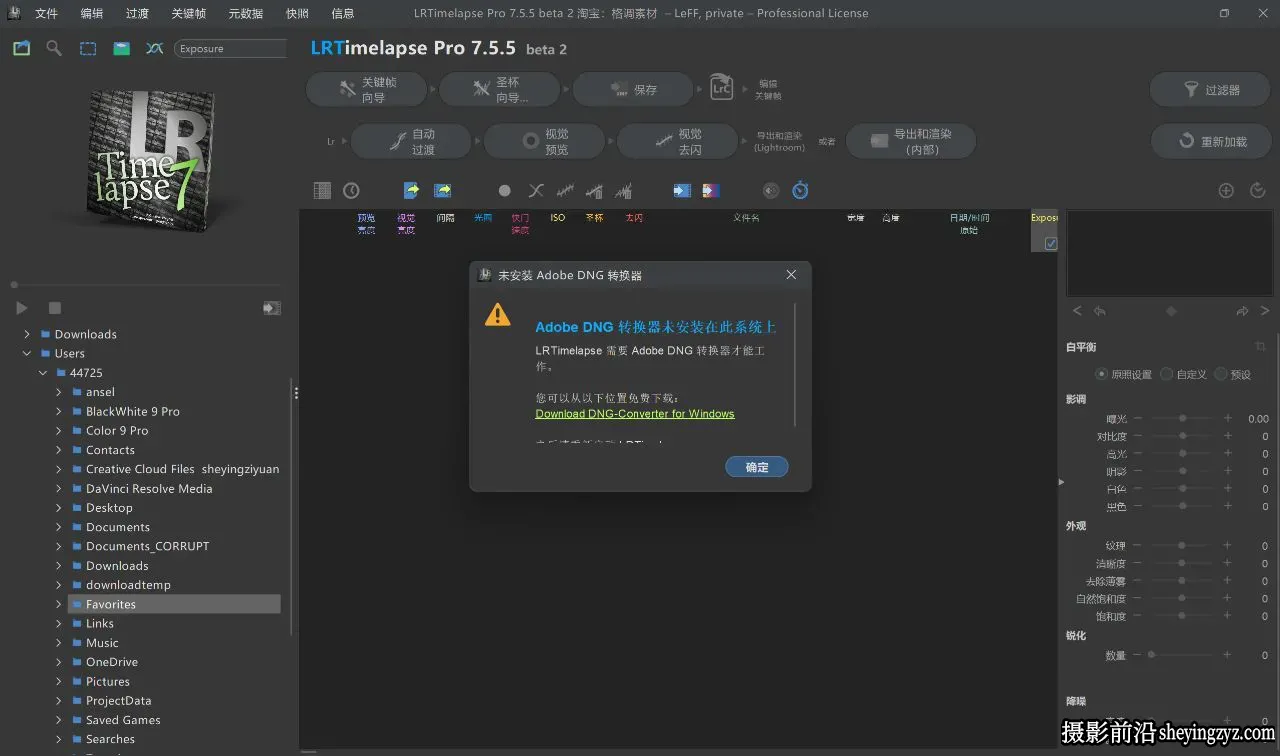Select the 原照设置 radio button
1280x756 pixels.
point(1102,374)
